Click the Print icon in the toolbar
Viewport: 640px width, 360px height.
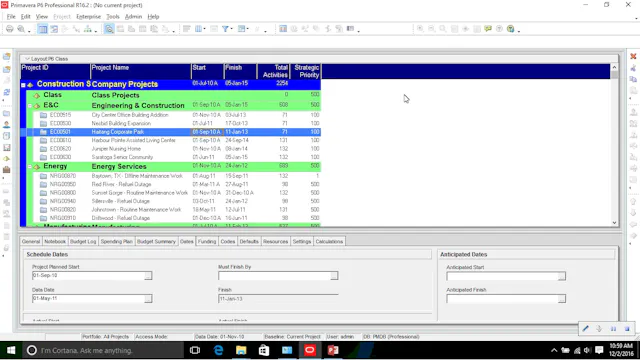click(9, 29)
